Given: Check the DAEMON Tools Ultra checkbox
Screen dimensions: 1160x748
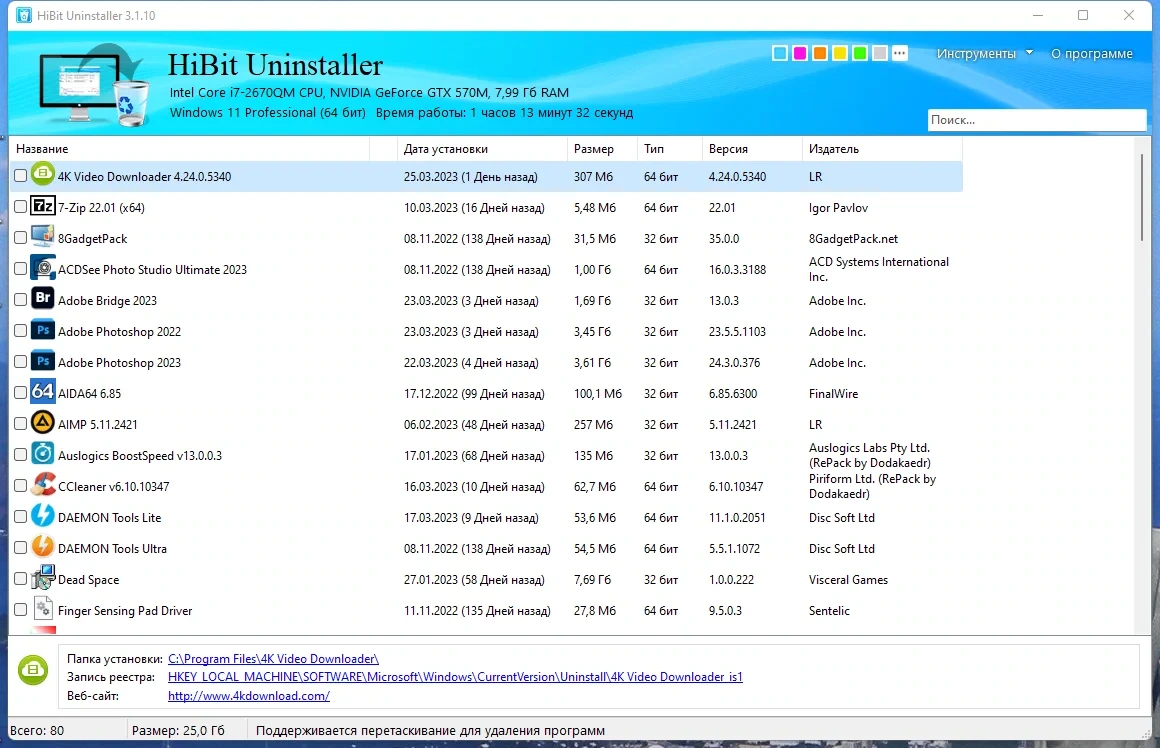Looking at the screenshot, I should click(21, 548).
